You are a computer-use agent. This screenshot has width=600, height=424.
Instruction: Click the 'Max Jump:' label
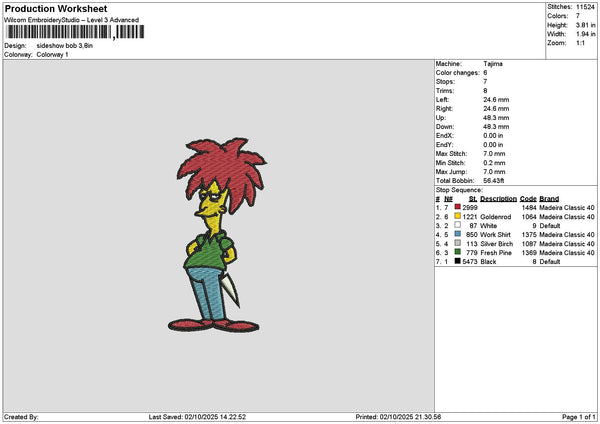pos(451,172)
